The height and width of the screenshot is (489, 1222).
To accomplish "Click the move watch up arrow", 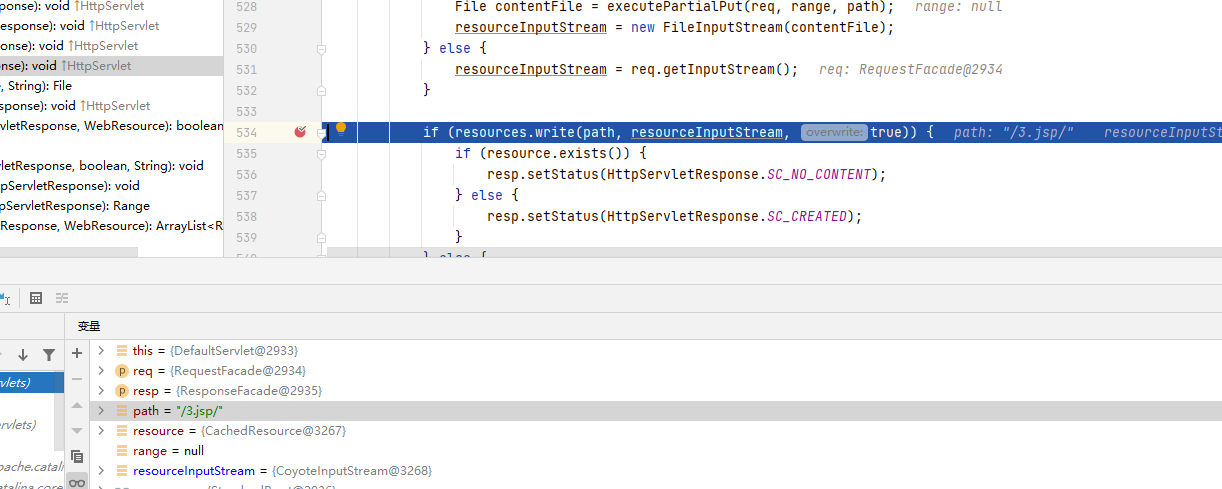I will pos(77,405).
